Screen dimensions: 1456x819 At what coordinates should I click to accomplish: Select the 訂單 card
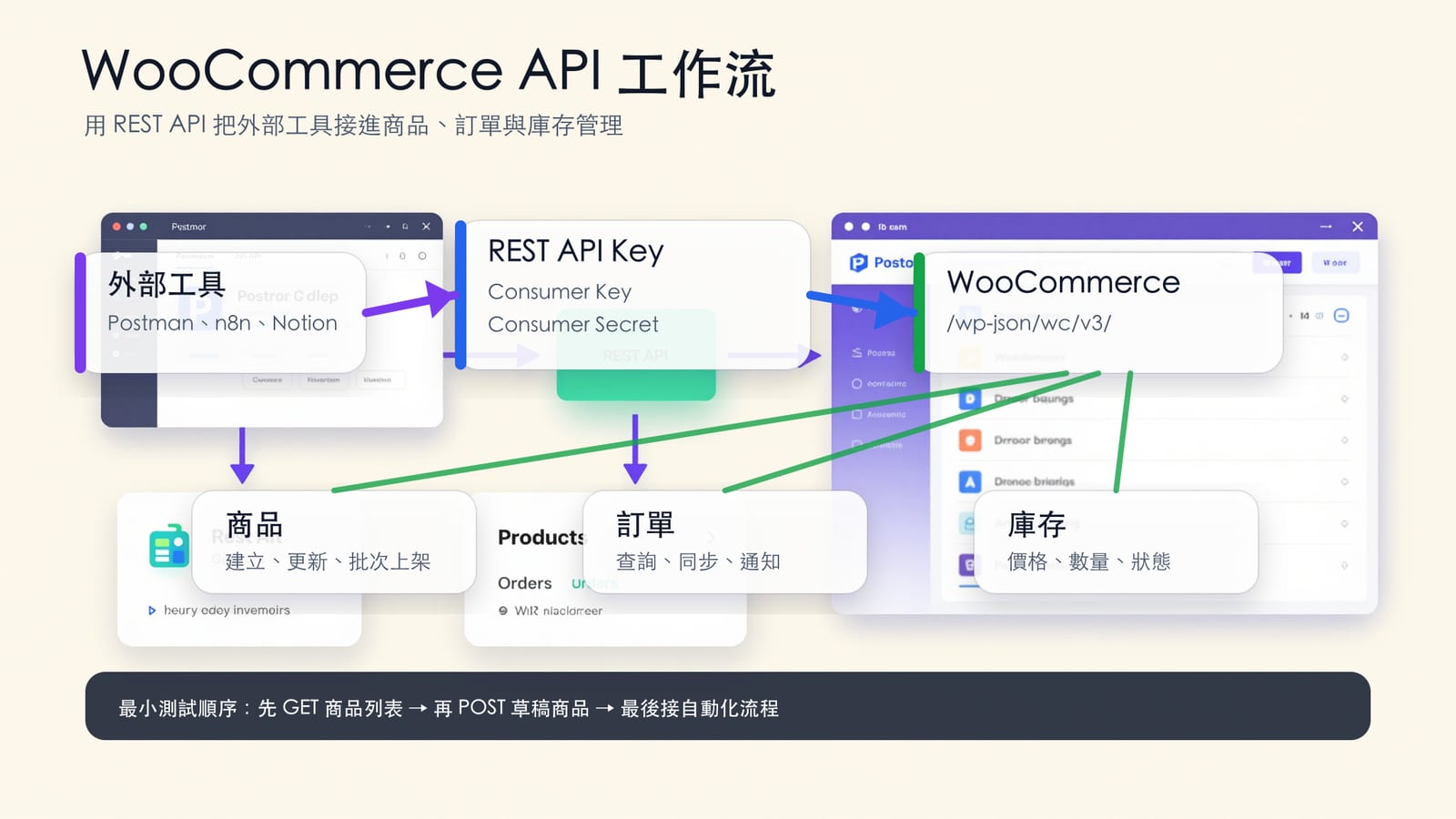(724, 542)
